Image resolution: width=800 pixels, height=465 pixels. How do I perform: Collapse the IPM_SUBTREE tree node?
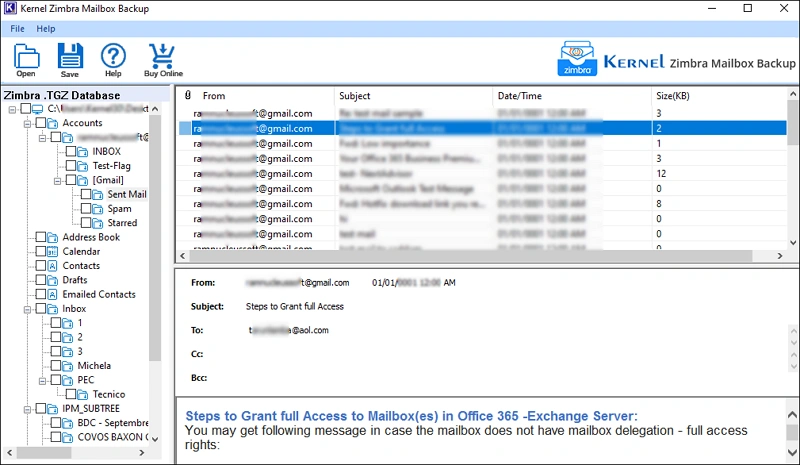point(28,409)
